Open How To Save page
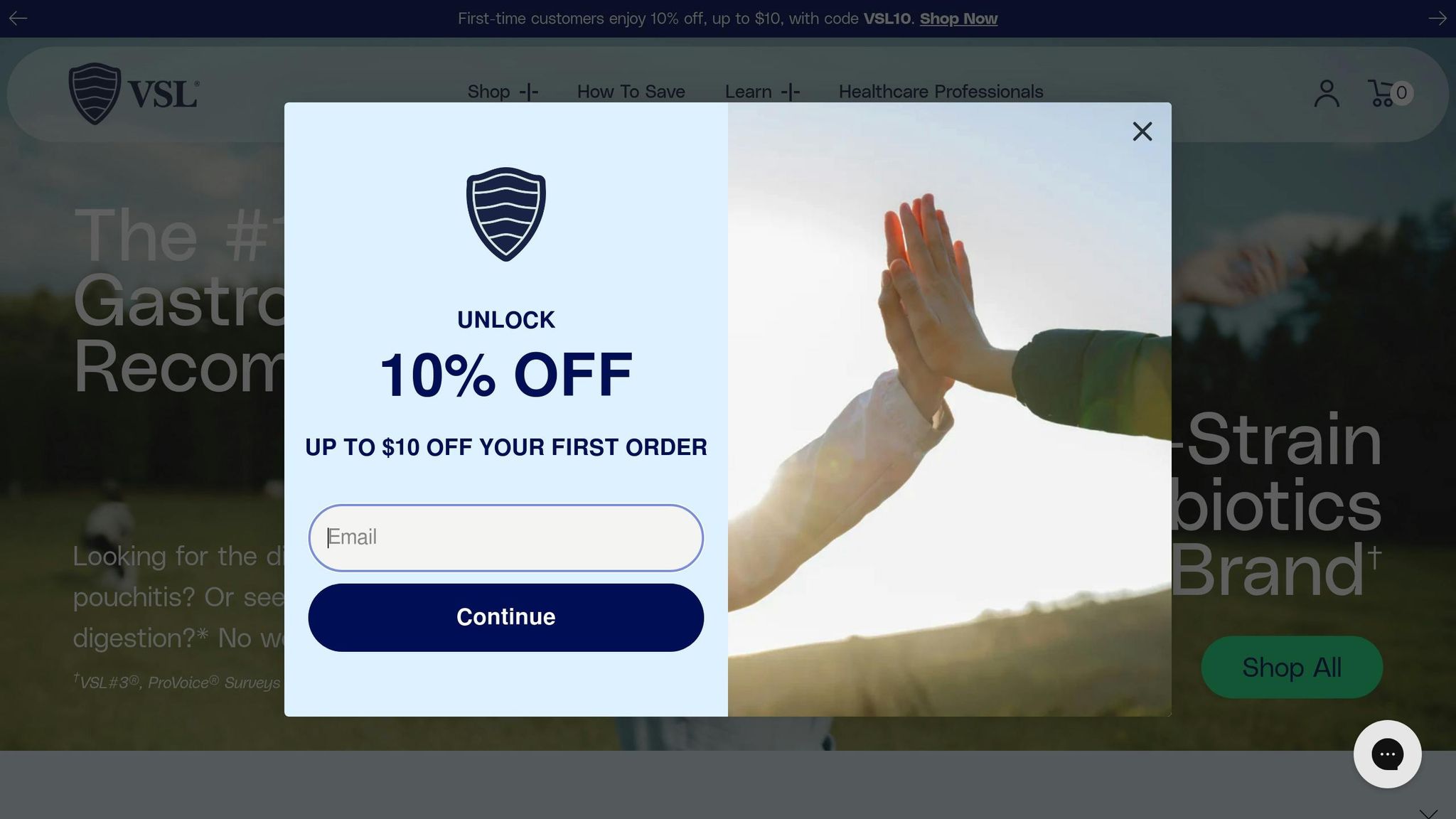The image size is (1456, 819). (631, 92)
